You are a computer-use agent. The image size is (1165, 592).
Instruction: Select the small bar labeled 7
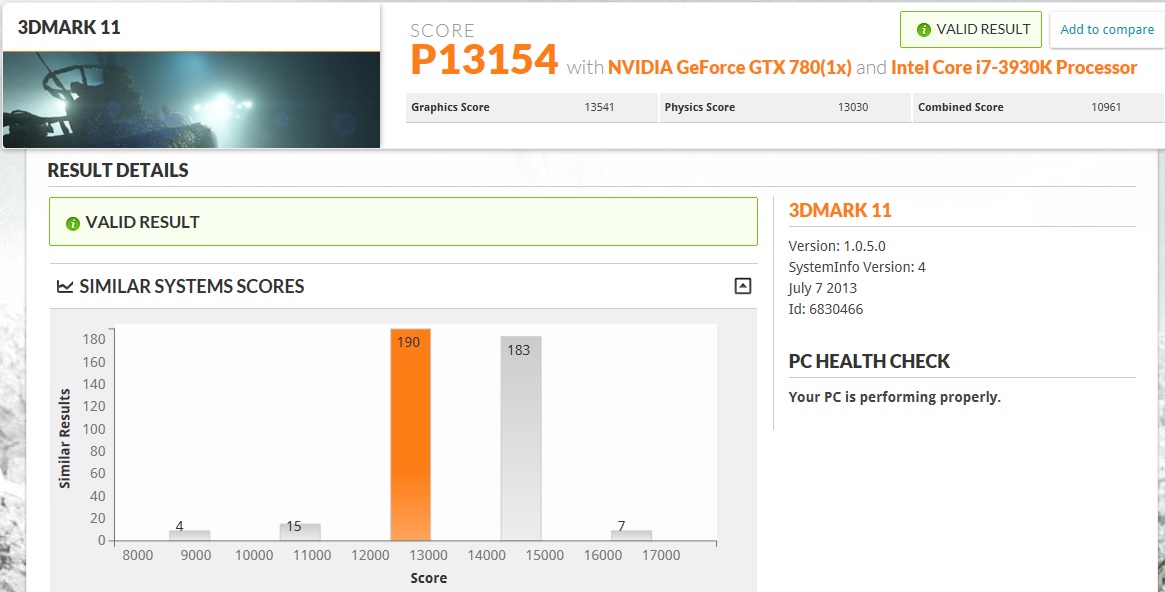pyautogui.click(x=632, y=535)
